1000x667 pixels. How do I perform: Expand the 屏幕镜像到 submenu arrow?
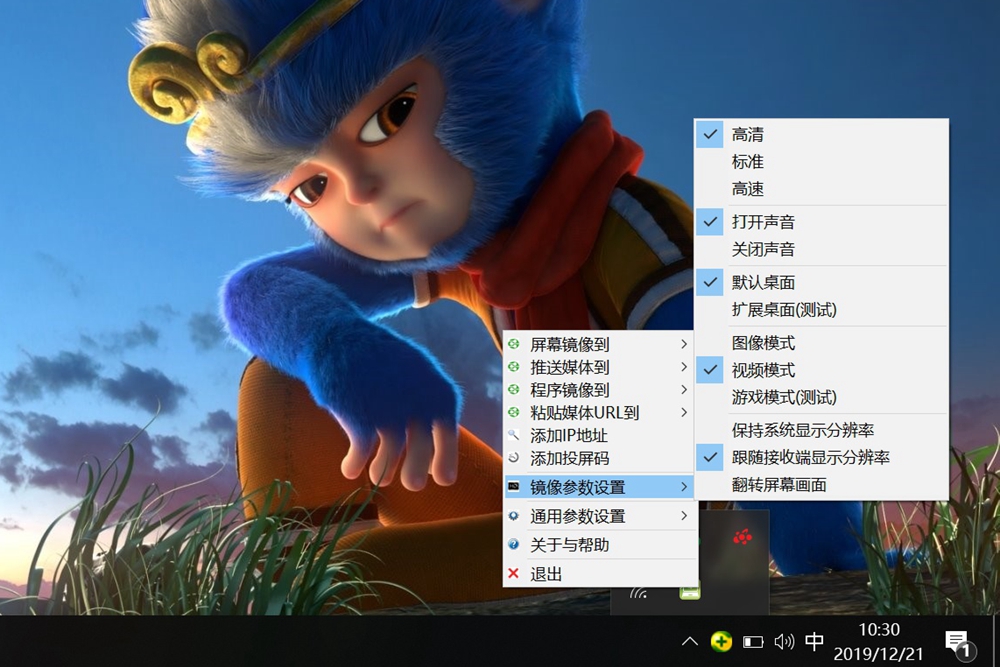click(684, 344)
